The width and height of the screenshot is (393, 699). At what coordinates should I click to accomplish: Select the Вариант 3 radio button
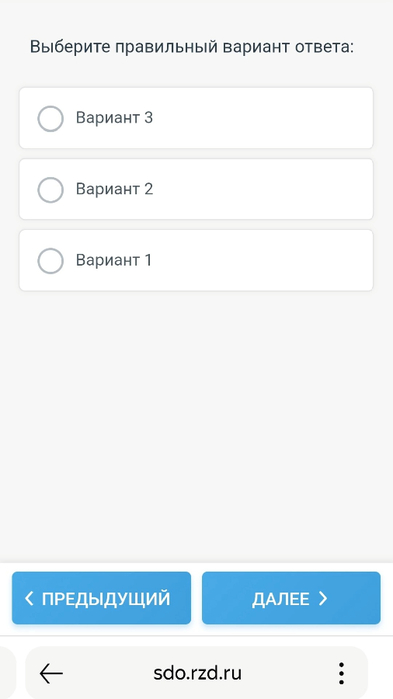coord(50,119)
